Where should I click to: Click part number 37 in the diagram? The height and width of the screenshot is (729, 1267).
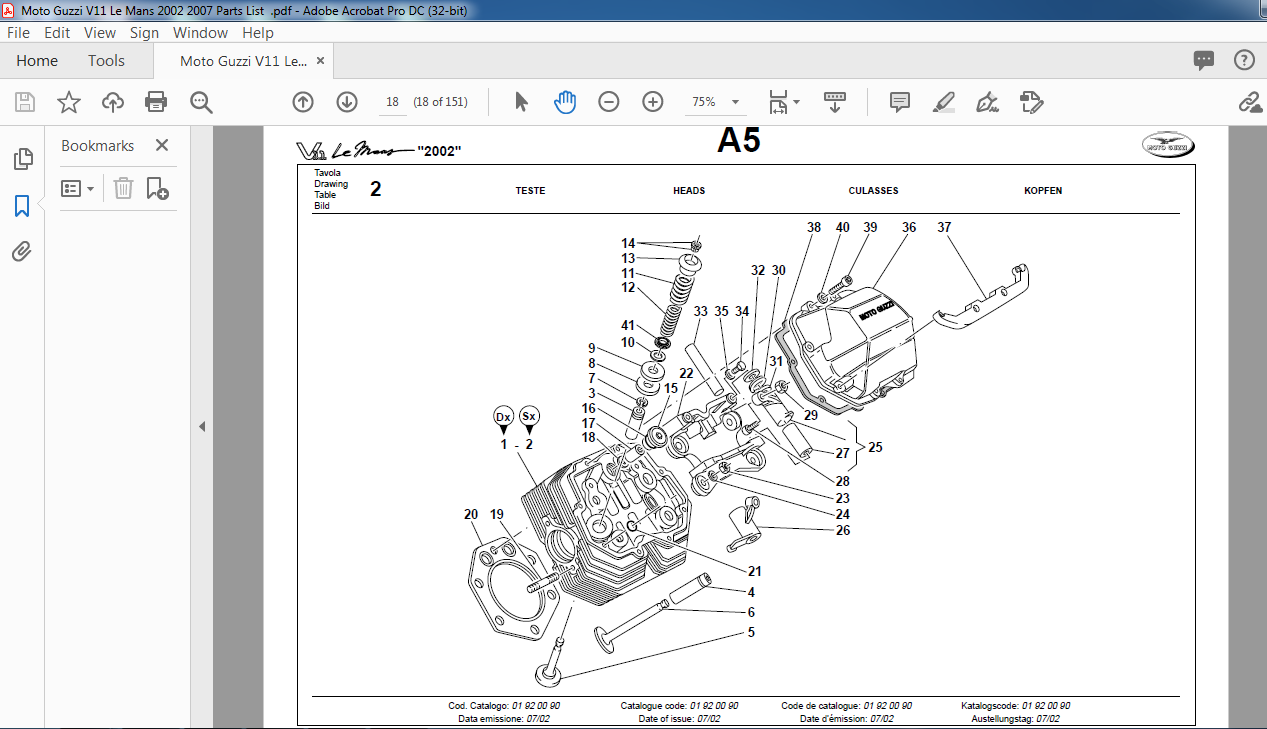(x=944, y=227)
